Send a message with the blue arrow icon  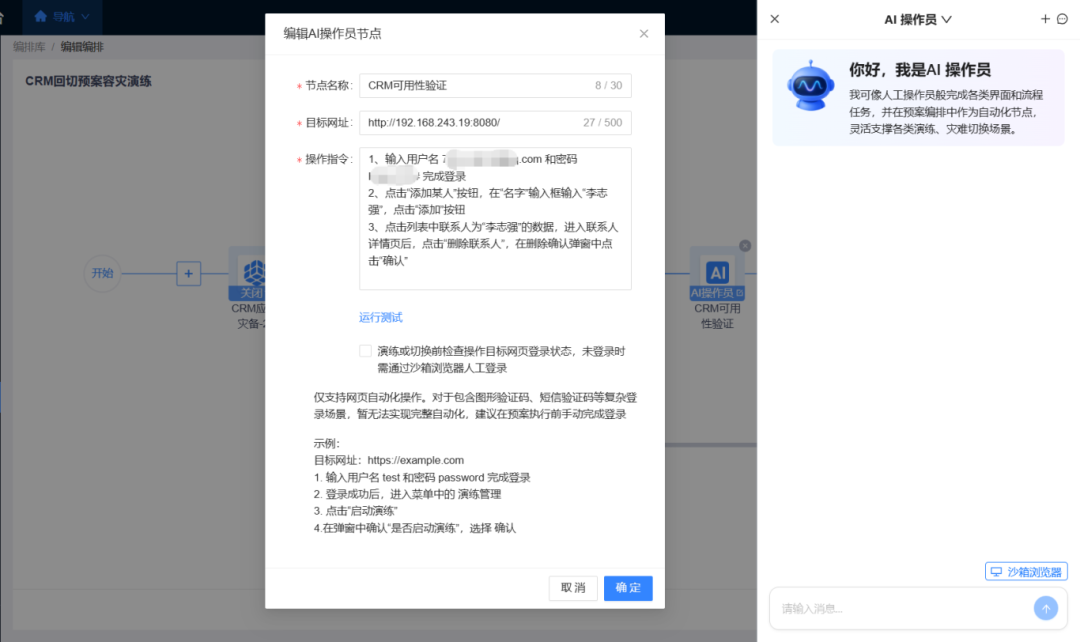tap(1046, 608)
